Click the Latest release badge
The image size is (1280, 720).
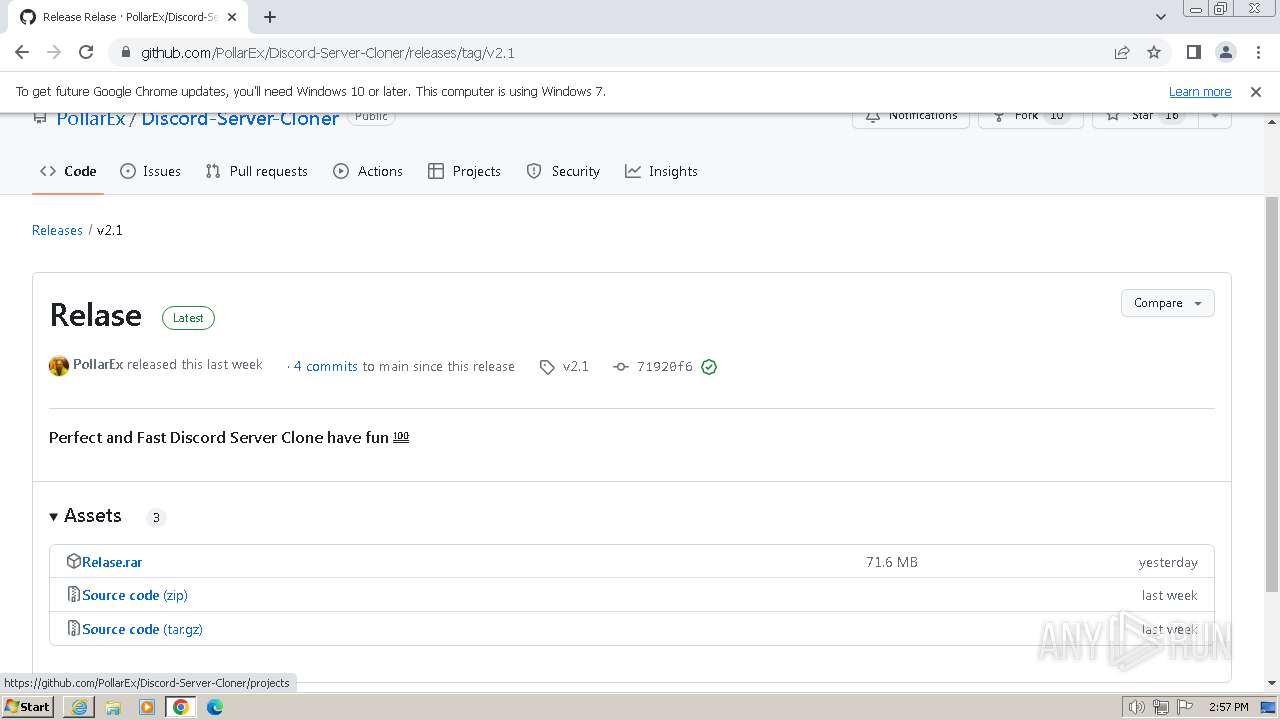[188, 318]
